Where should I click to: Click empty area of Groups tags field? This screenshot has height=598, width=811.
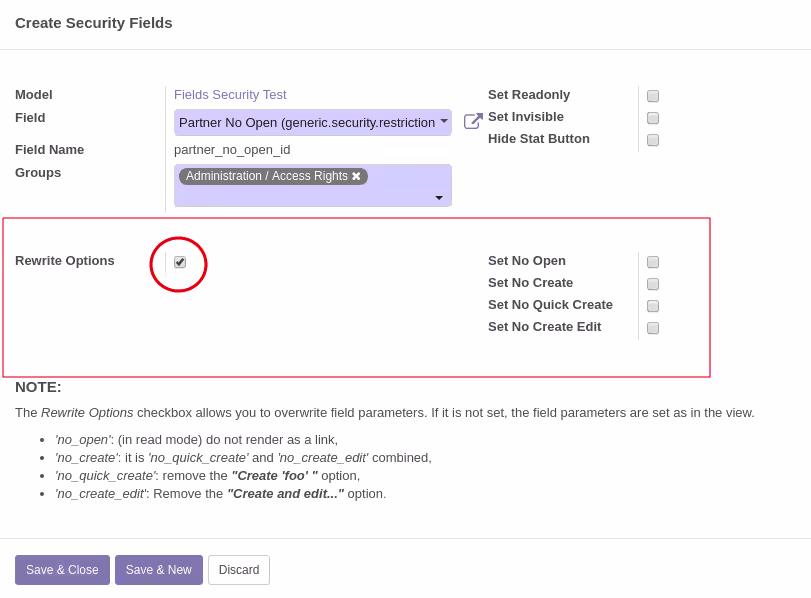pos(305,196)
